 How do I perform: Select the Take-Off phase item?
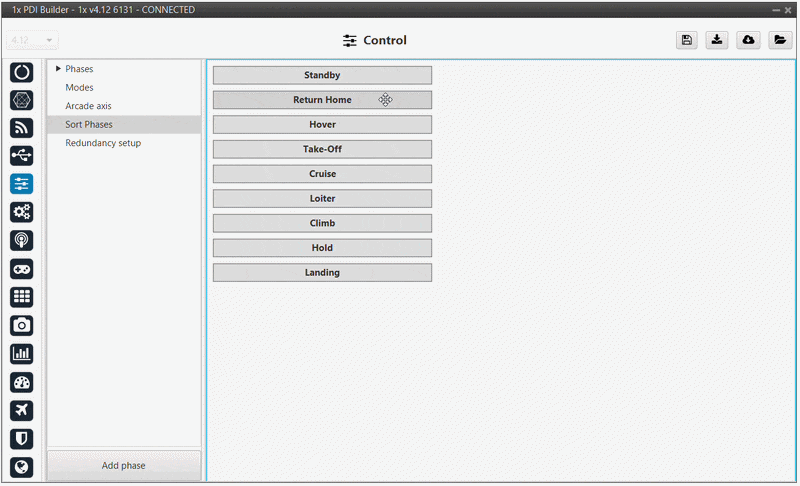point(322,149)
